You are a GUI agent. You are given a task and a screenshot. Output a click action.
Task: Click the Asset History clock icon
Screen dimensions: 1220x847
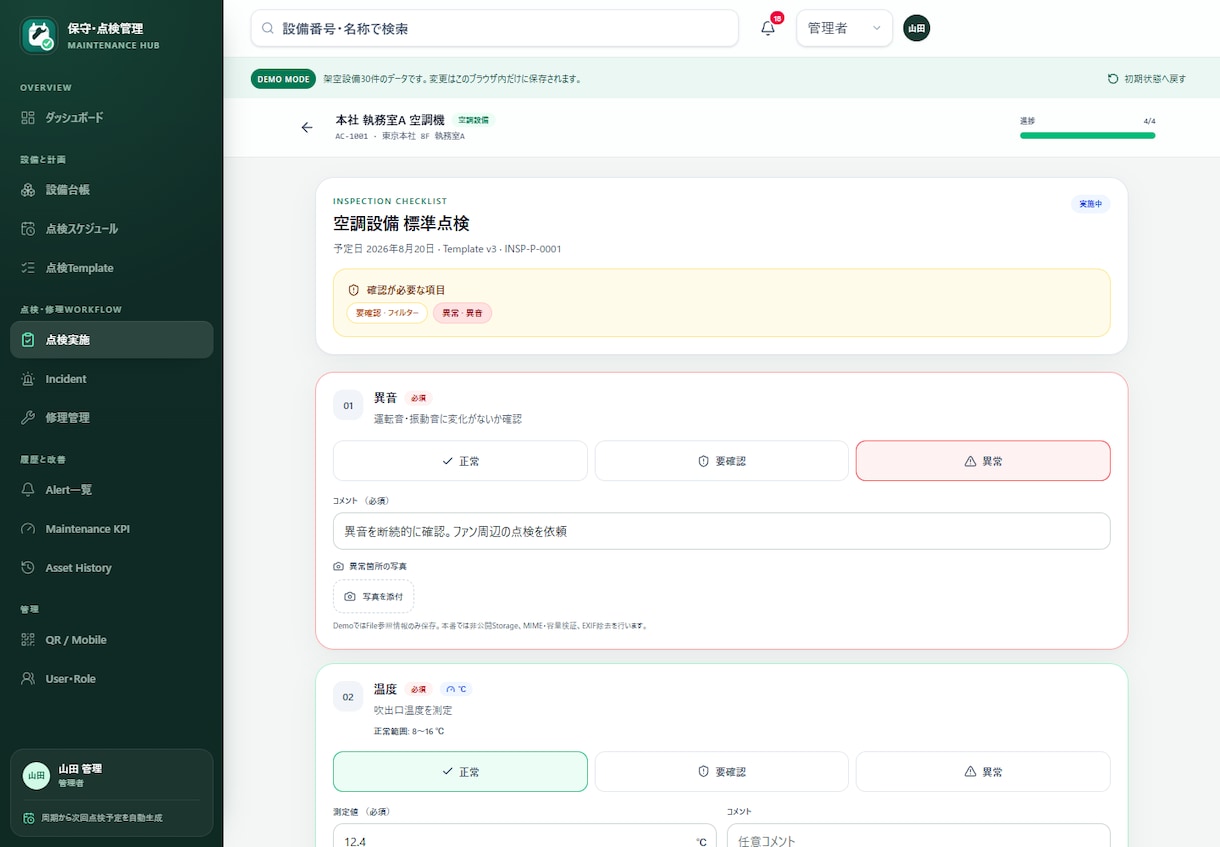[x=28, y=568]
